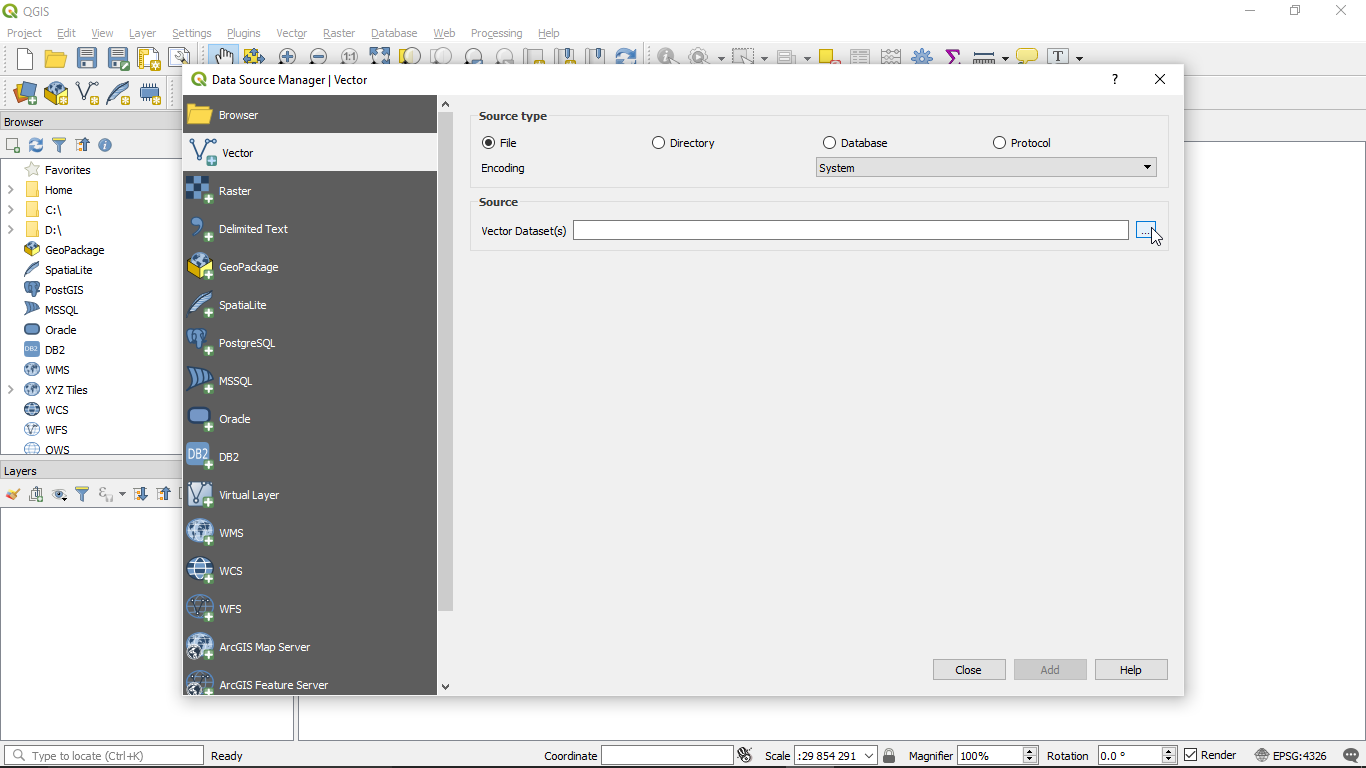Image resolution: width=1366 pixels, height=768 pixels.
Task: Select the File source type radio button
Action: (x=488, y=143)
